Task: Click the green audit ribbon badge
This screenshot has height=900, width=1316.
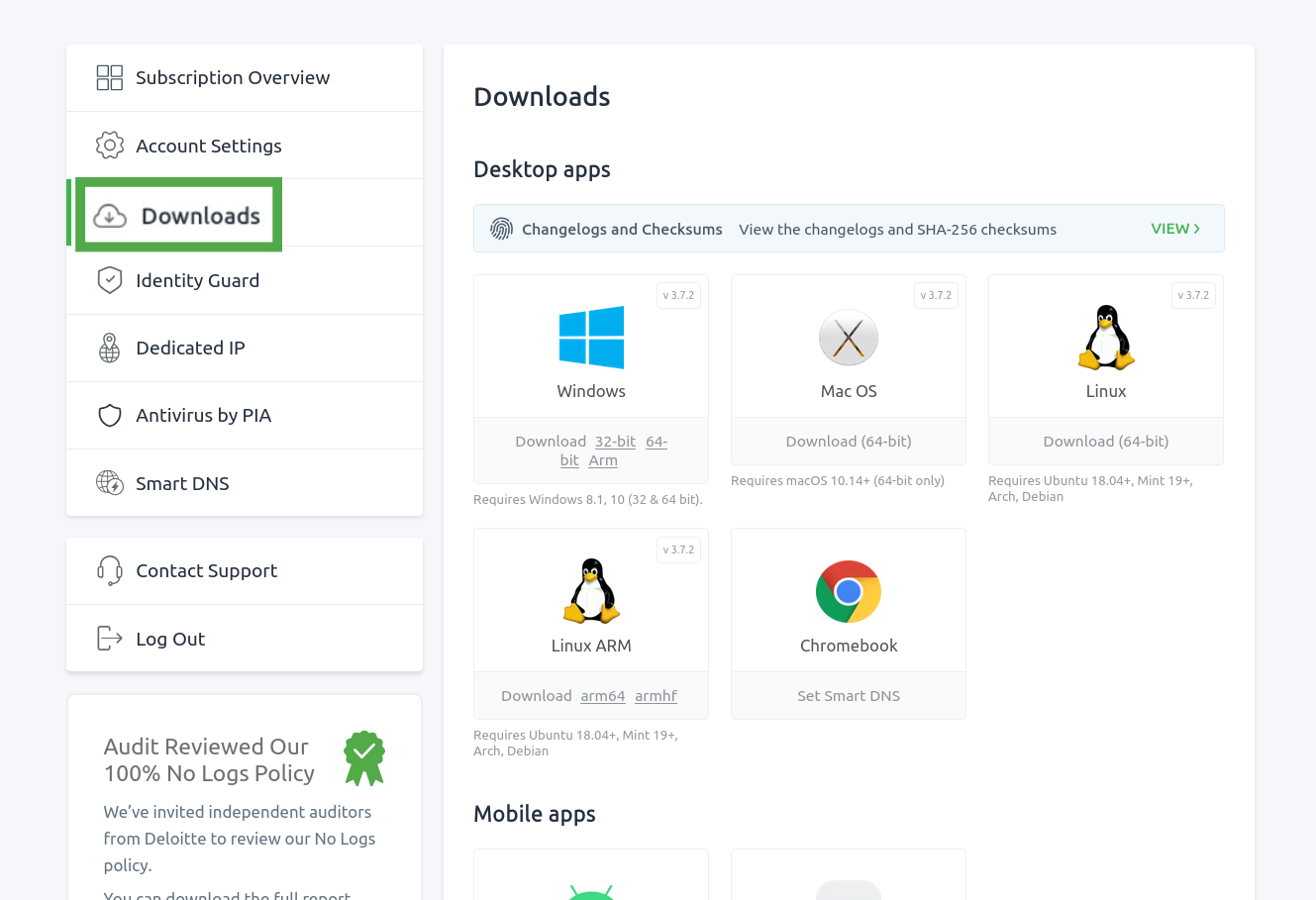Action: (x=364, y=758)
